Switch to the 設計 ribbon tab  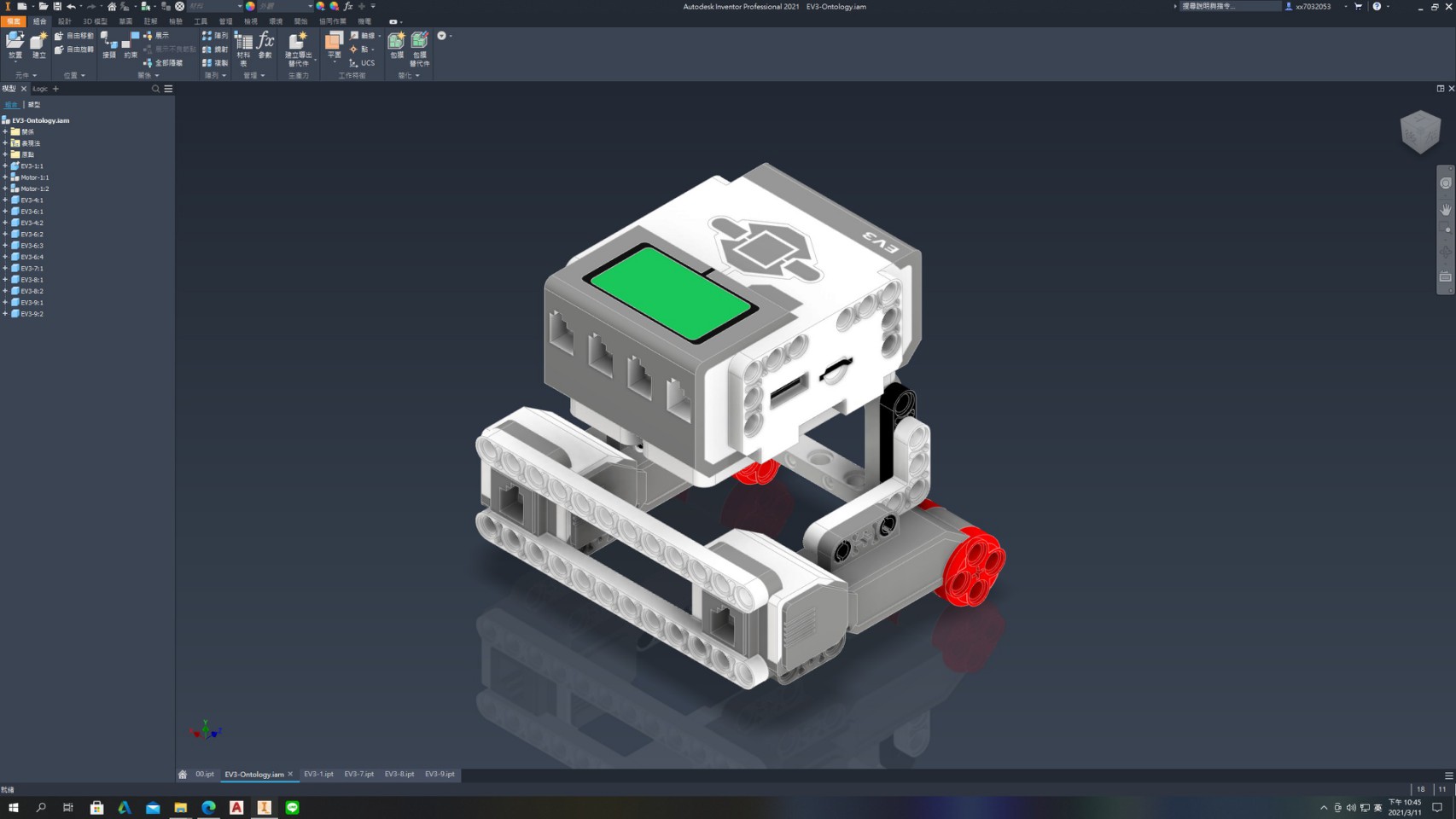click(x=64, y=21)
